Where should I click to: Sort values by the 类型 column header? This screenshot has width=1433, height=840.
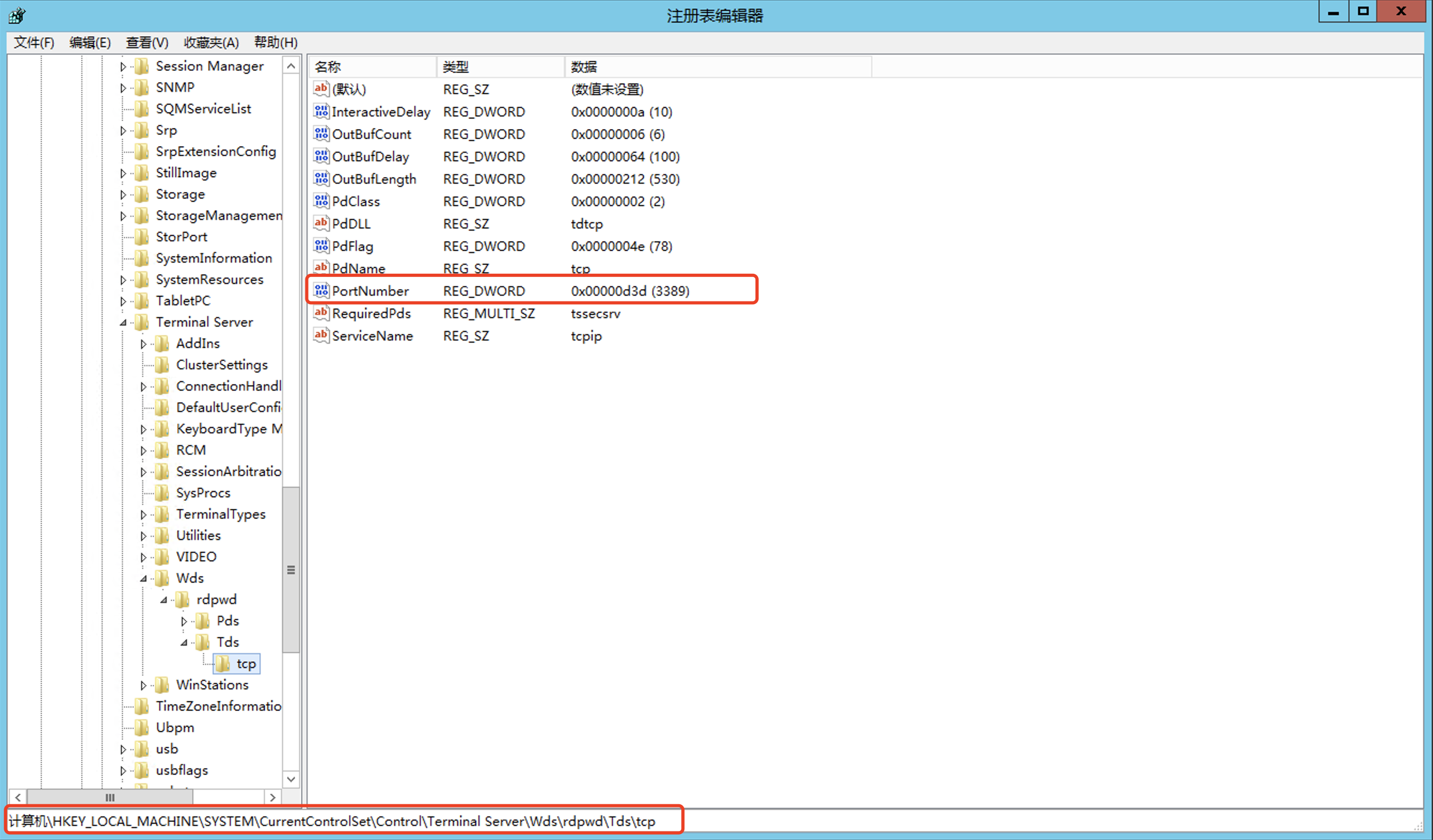[501, 67]
